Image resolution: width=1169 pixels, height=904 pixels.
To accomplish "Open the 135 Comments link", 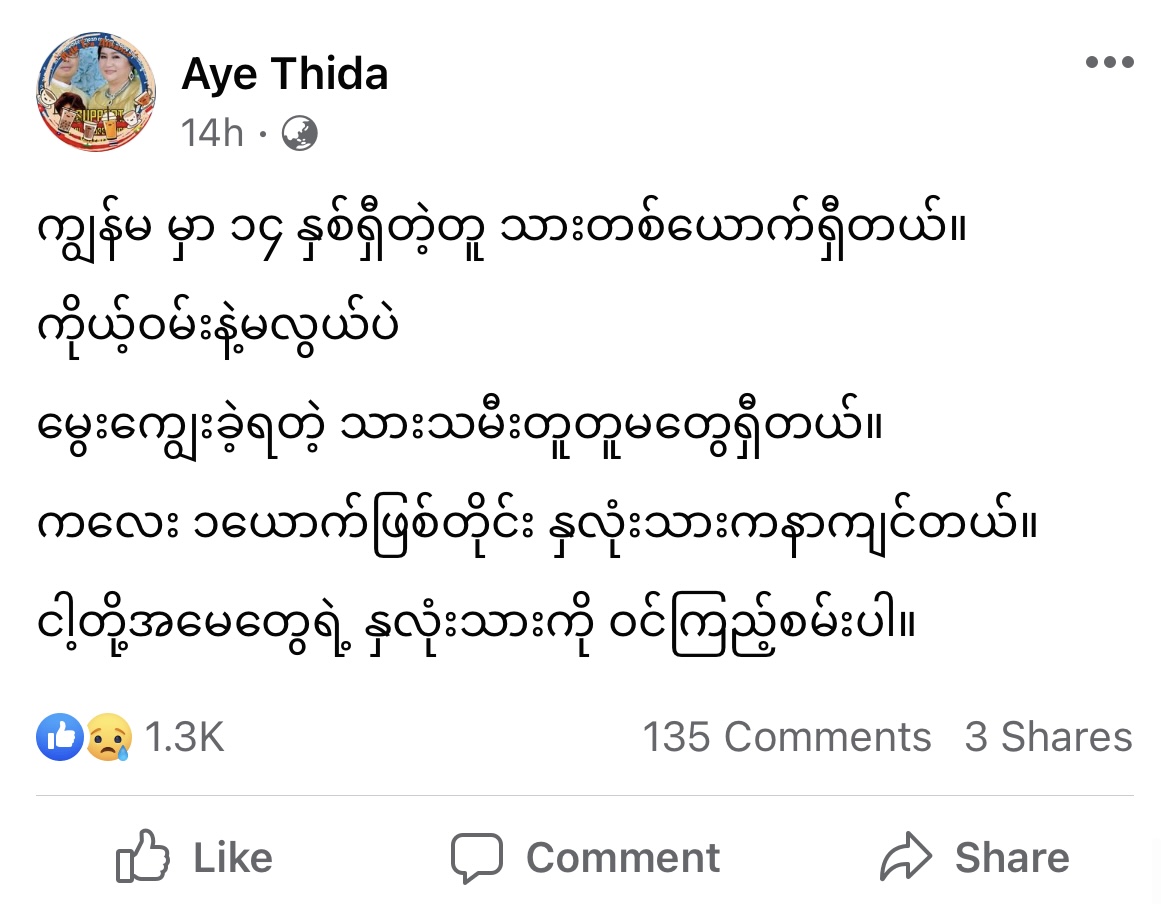I will coord(786,738).
